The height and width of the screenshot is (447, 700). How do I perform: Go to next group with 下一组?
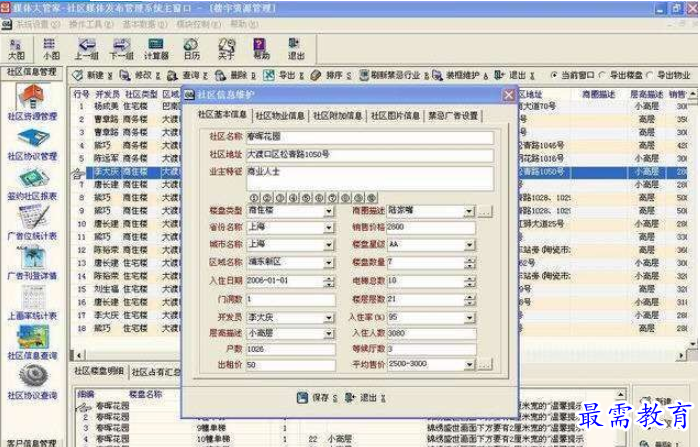click(121, 49)
